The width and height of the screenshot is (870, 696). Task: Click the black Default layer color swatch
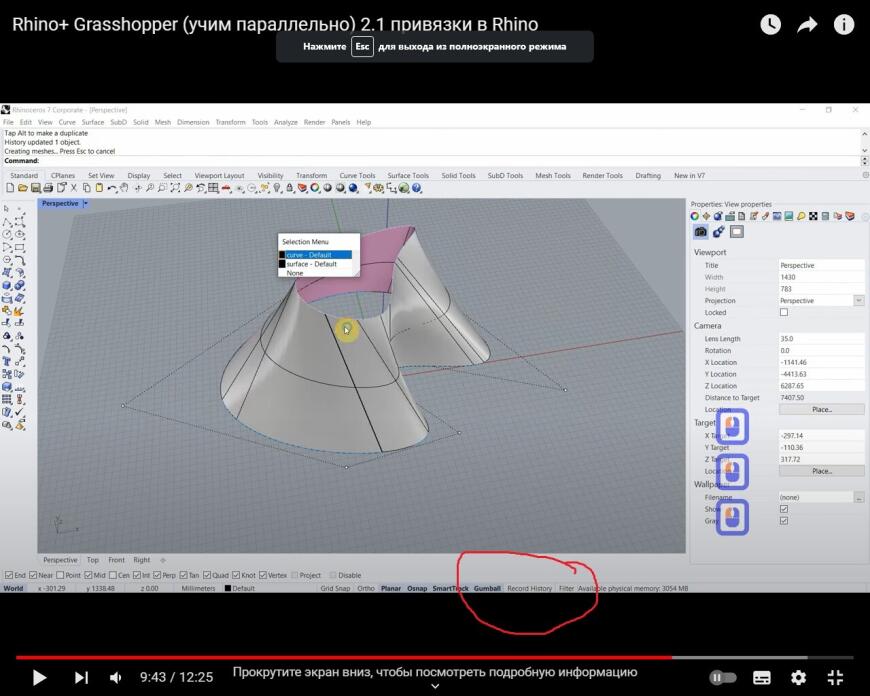click(x=227, y=588)
